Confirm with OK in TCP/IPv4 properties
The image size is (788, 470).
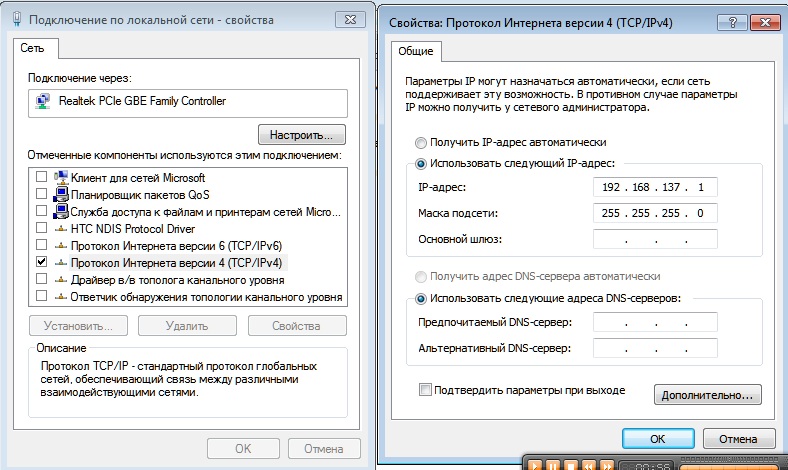click(658, 439)
